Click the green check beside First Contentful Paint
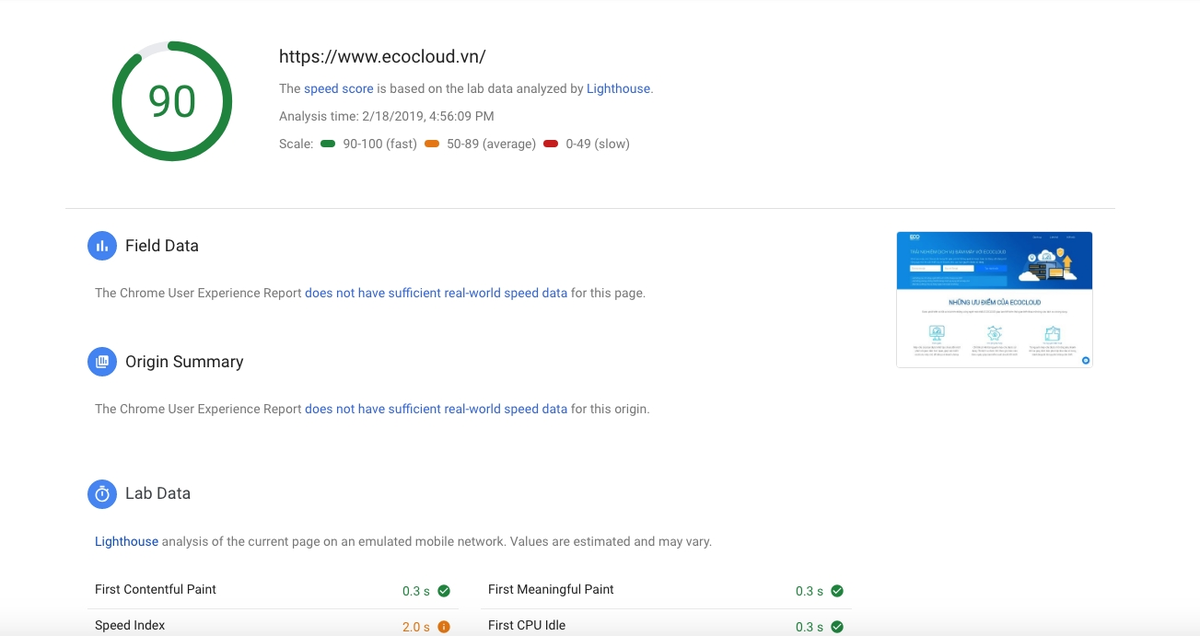Viewport: 1200px width, 636px height. click(x=444, y=591)
